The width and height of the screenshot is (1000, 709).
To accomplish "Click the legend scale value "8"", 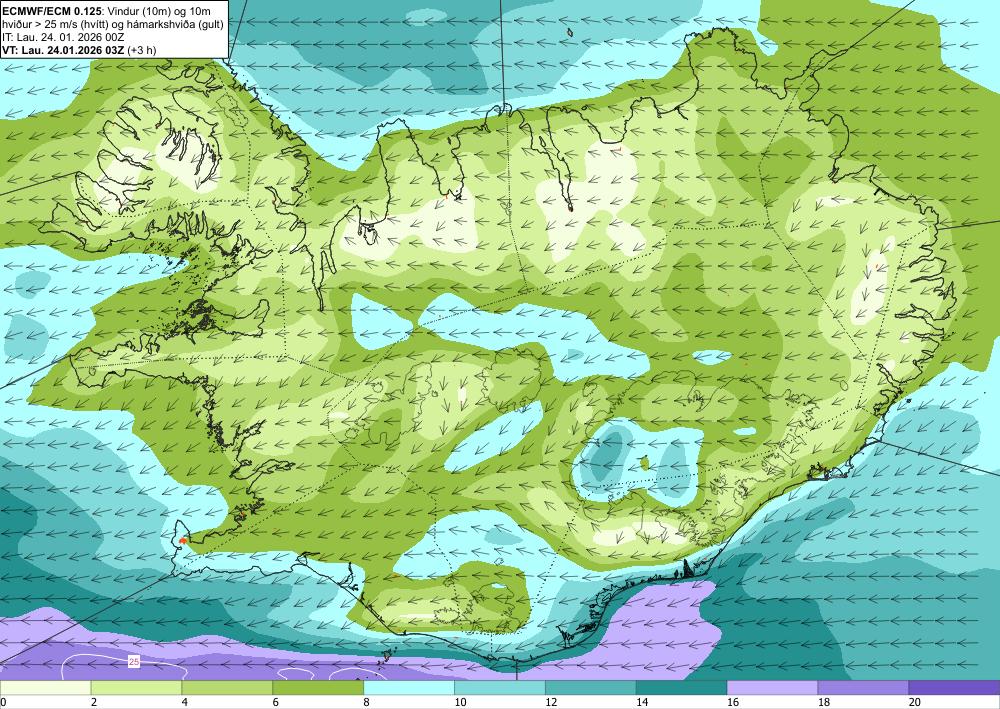I will (x=367, y=703).
